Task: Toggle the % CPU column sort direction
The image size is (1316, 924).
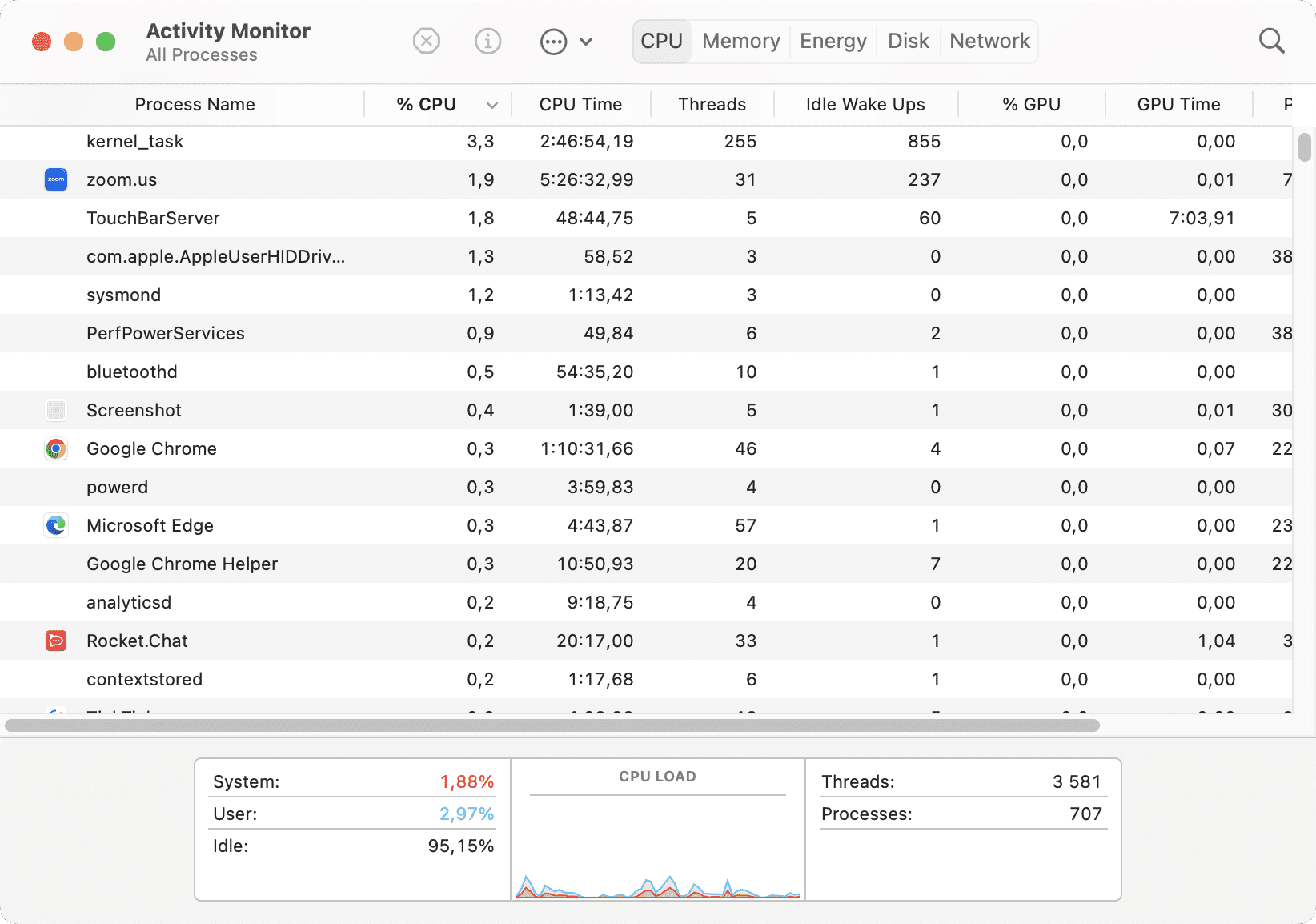Action: point(424,104)
